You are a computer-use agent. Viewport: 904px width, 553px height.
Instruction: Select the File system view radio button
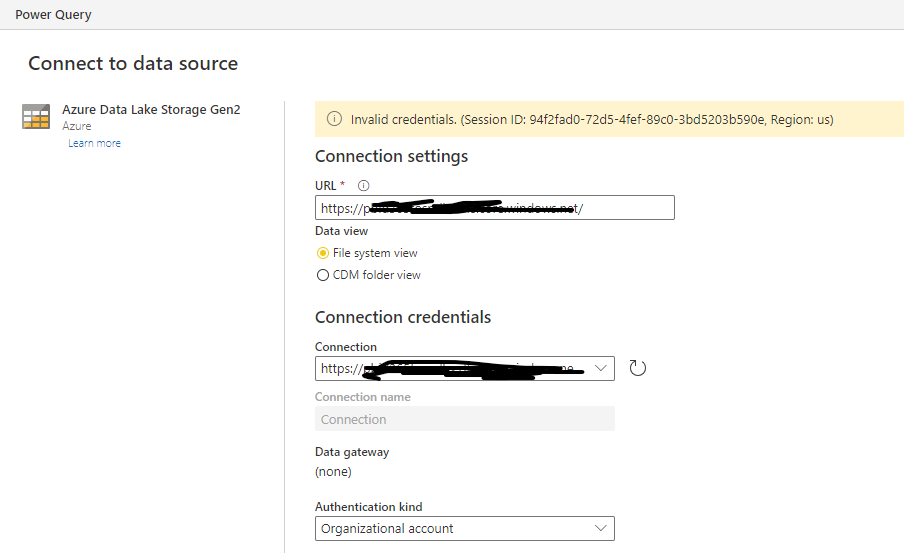323,253
